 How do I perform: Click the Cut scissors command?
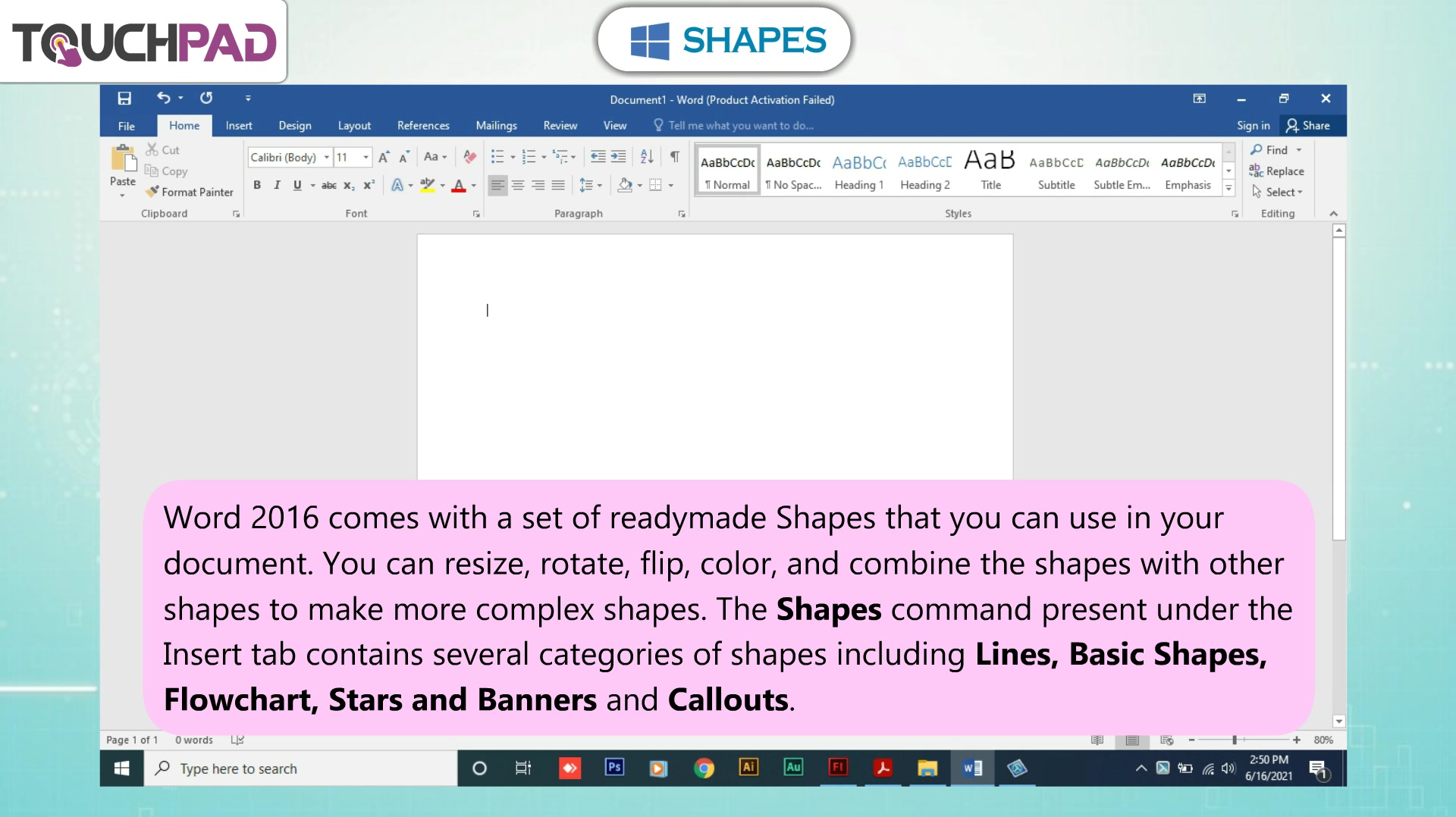[x=163, y=150]
